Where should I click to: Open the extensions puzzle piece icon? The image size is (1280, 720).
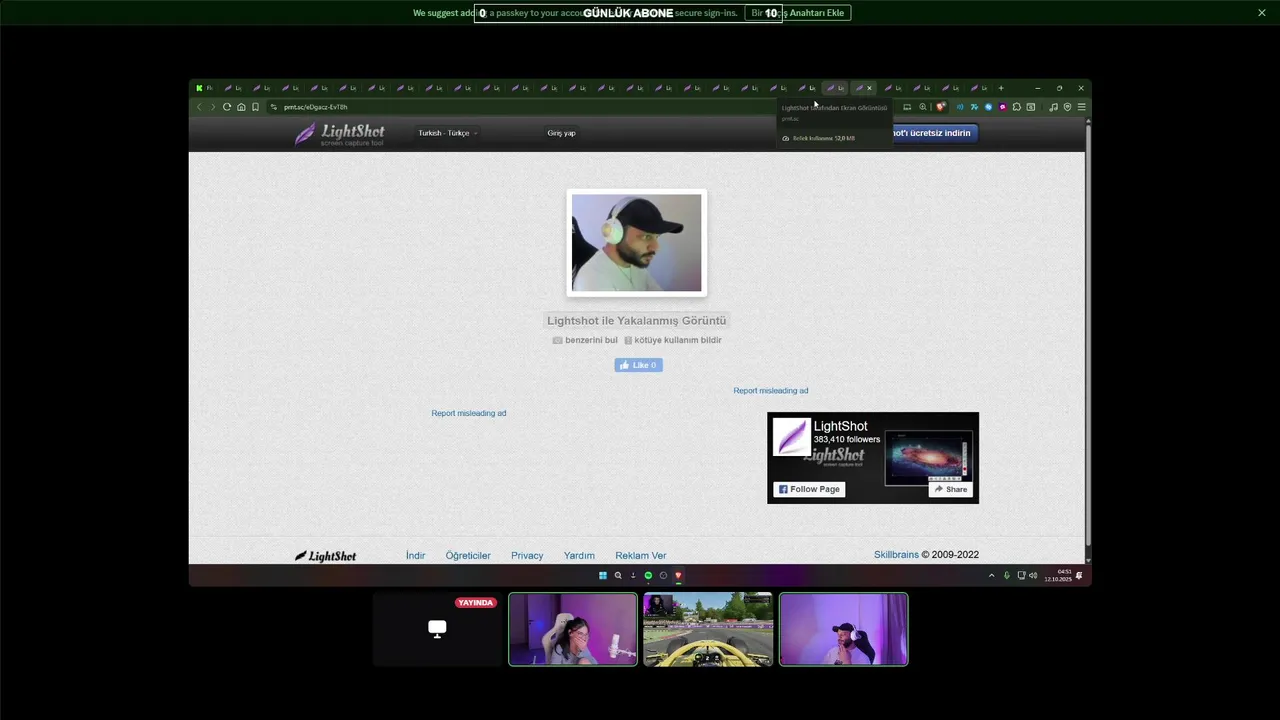[1016, 107]
